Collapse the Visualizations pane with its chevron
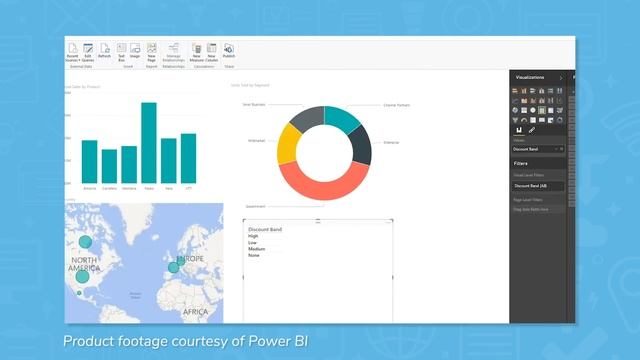 click(561, 78)
